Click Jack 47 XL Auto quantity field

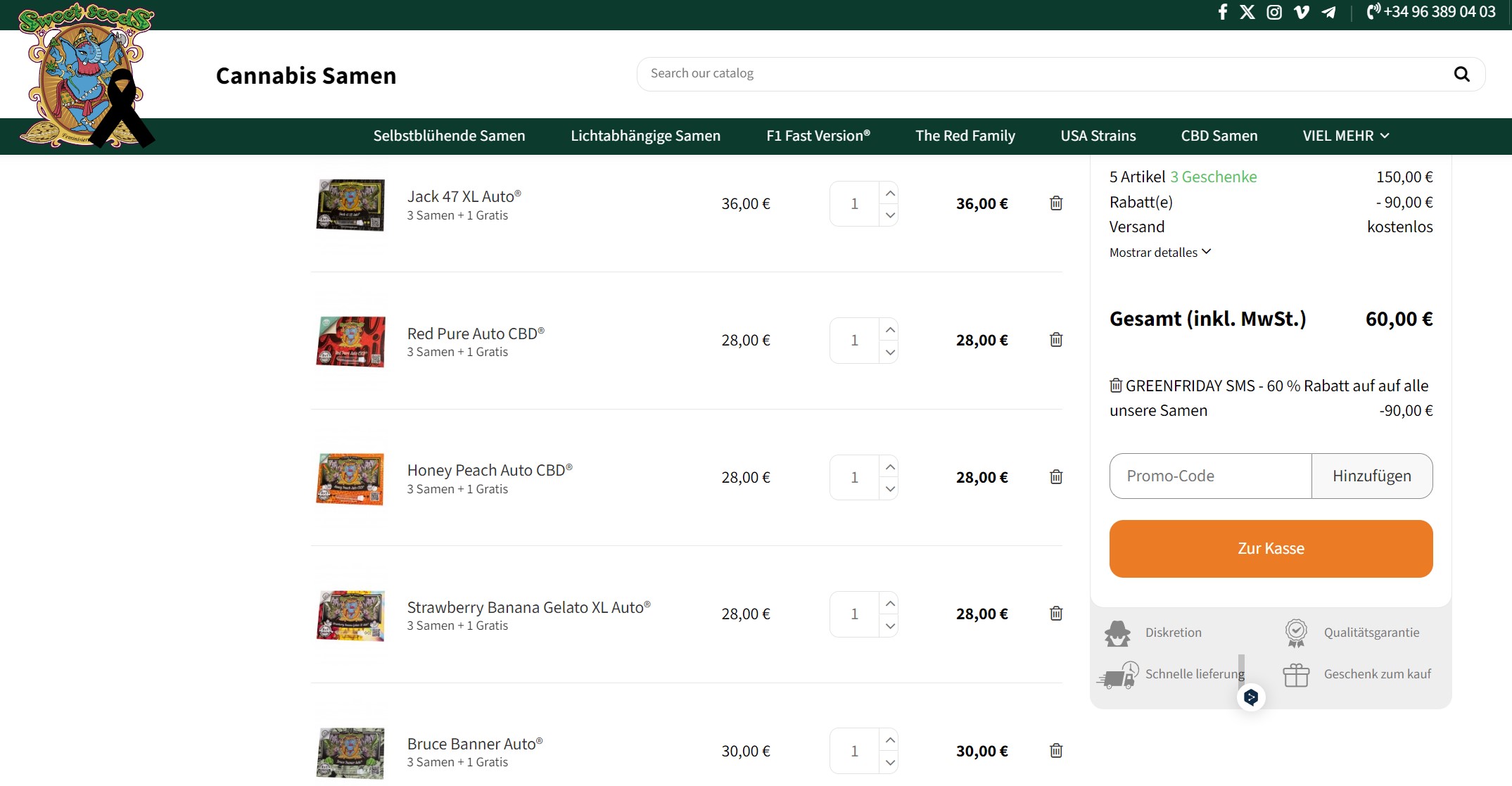(854, 204)
